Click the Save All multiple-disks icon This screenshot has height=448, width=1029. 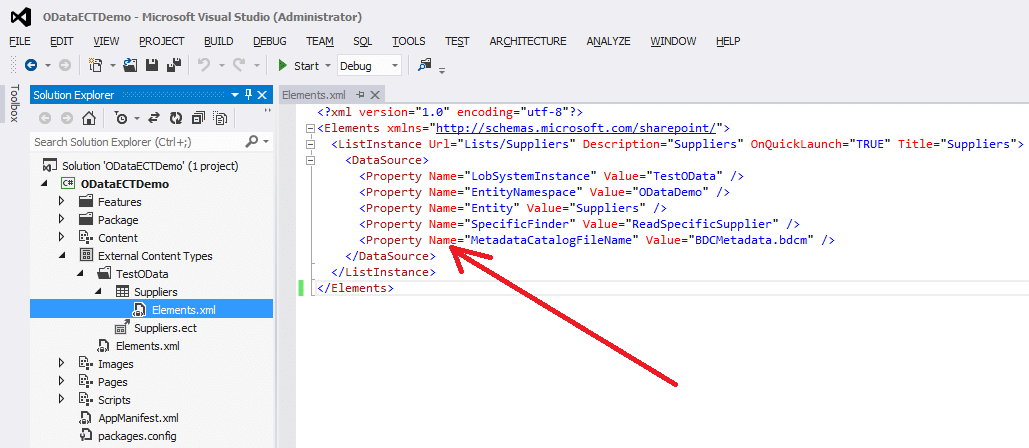173,65
